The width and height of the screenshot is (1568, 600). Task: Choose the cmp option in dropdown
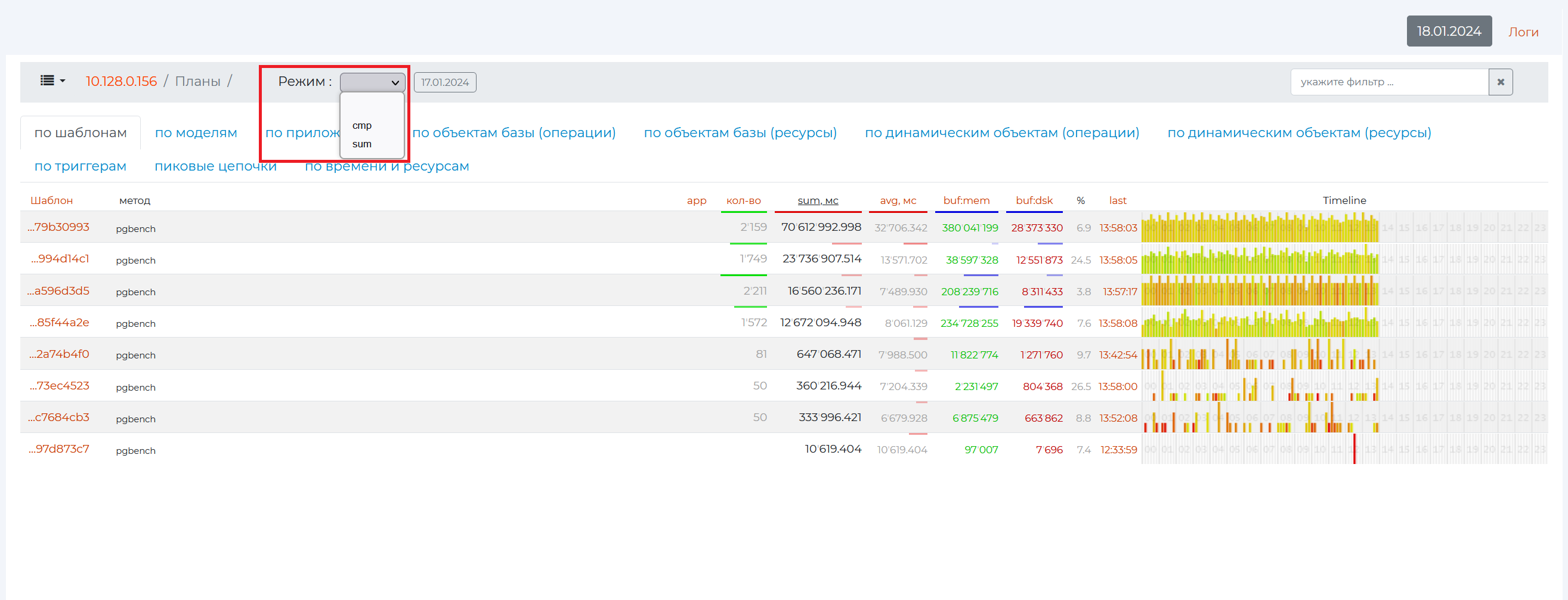(361, 125)
